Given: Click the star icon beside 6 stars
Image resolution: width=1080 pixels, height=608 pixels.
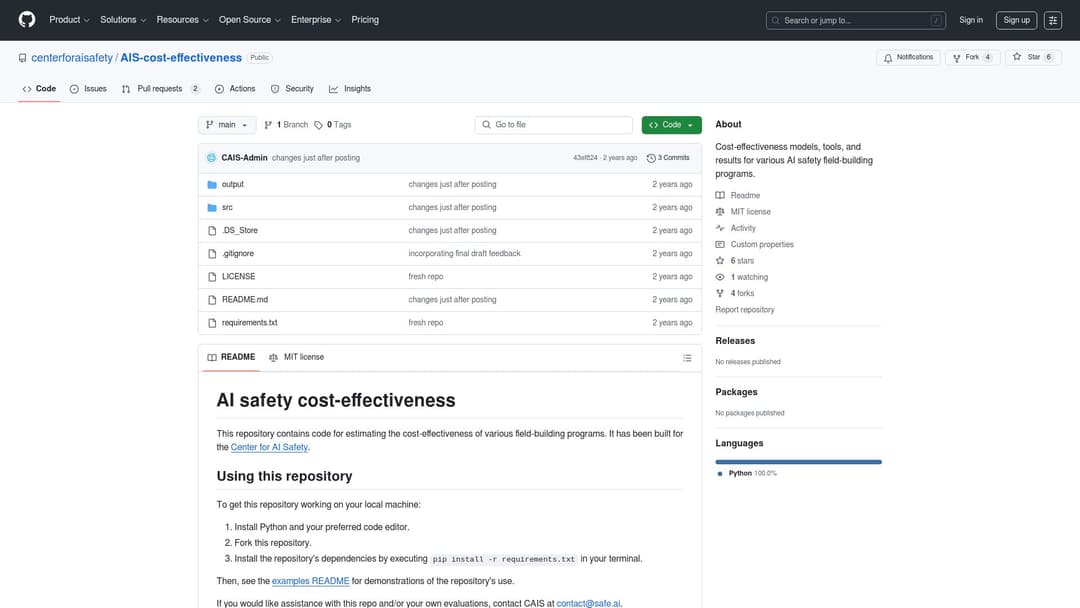Looking at the screenshot, I should [x=720, y=261].
